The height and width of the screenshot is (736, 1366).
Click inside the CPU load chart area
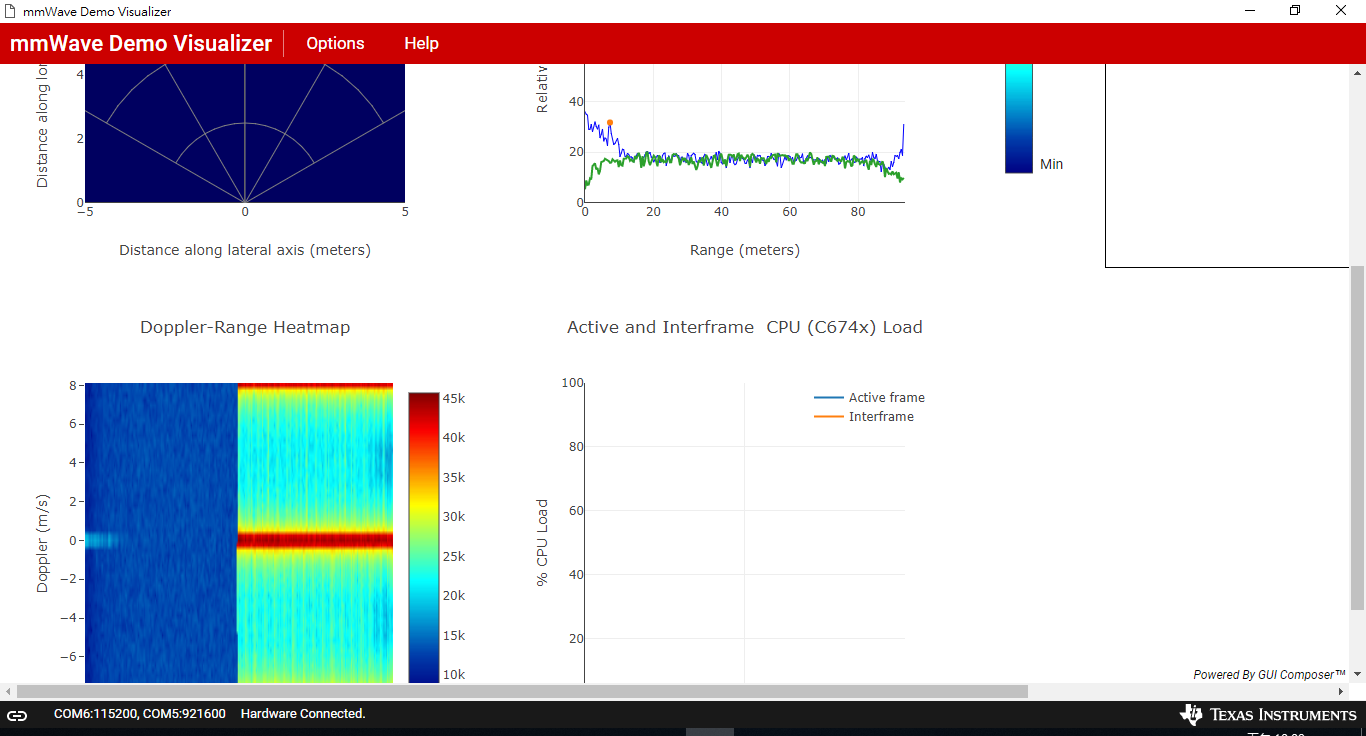coord(745,533)
